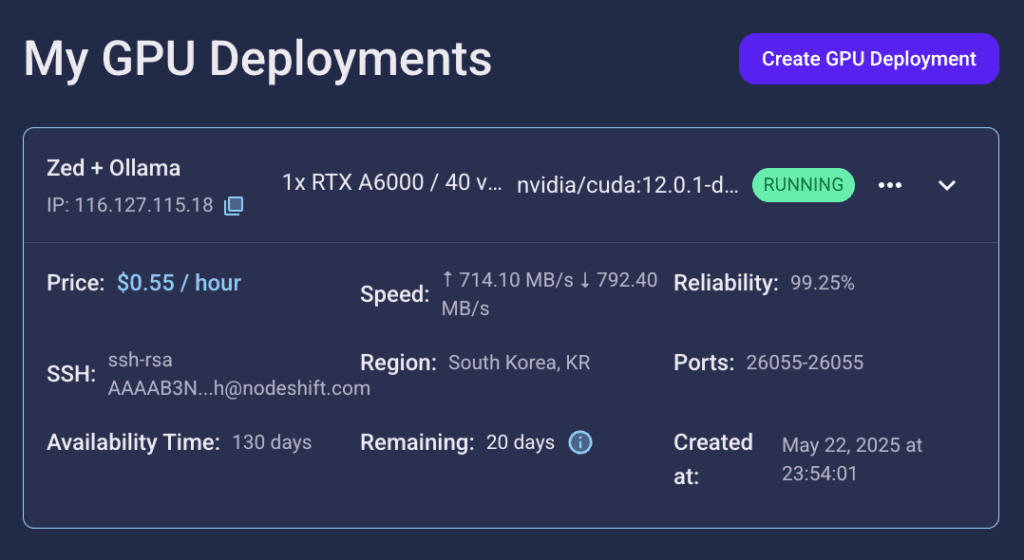Click the 1x RTX A6000 GPU spec

[x=392, y=185]
